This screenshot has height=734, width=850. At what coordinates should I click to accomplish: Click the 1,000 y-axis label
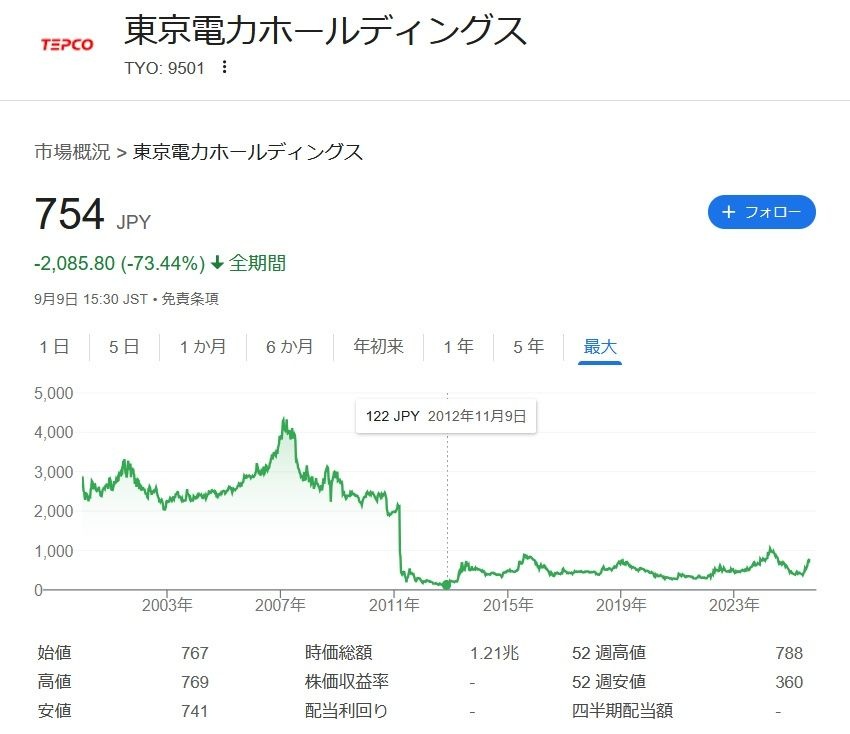[54, 551]
